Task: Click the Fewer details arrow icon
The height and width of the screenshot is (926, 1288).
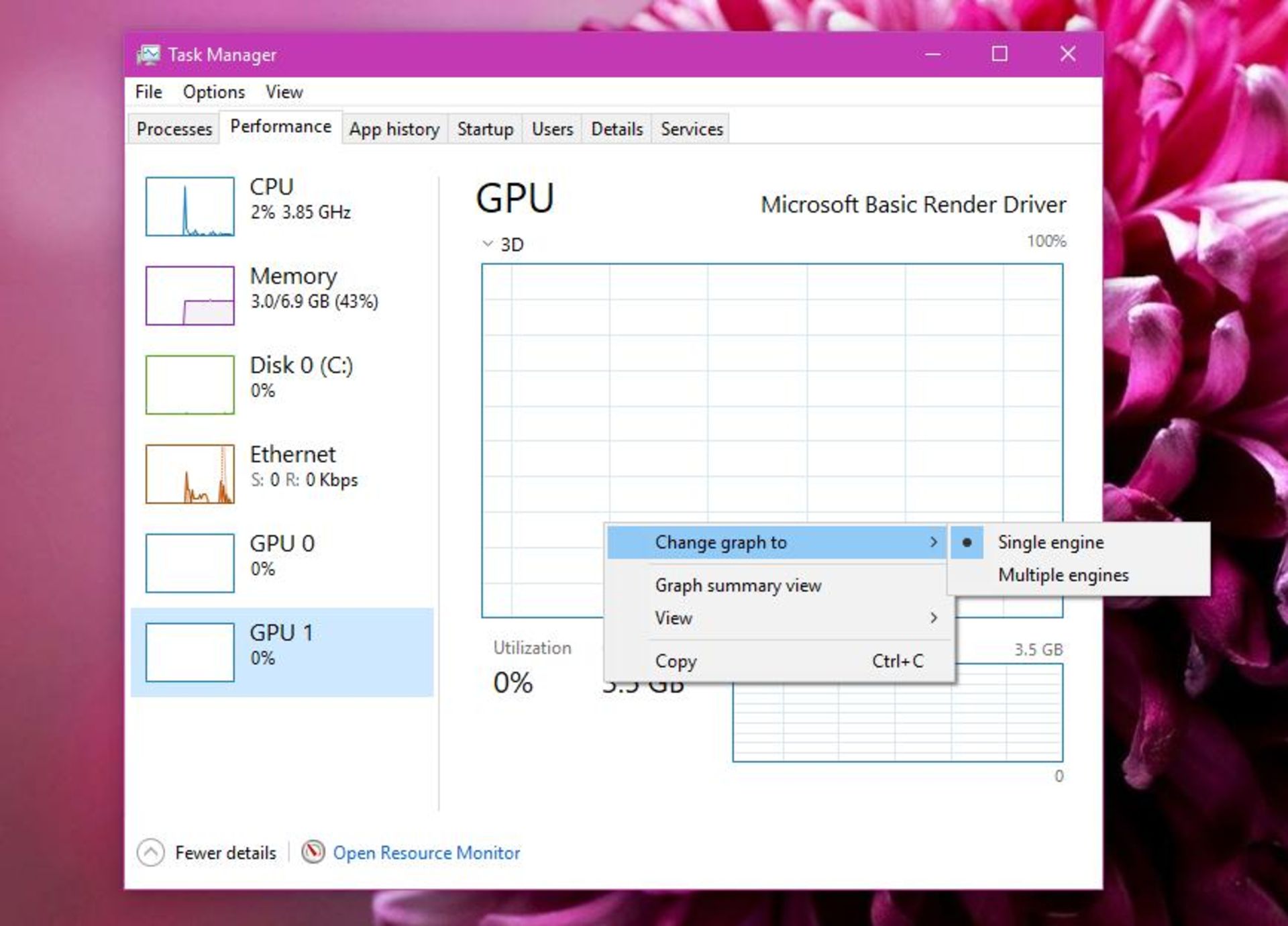Action: 150,852
